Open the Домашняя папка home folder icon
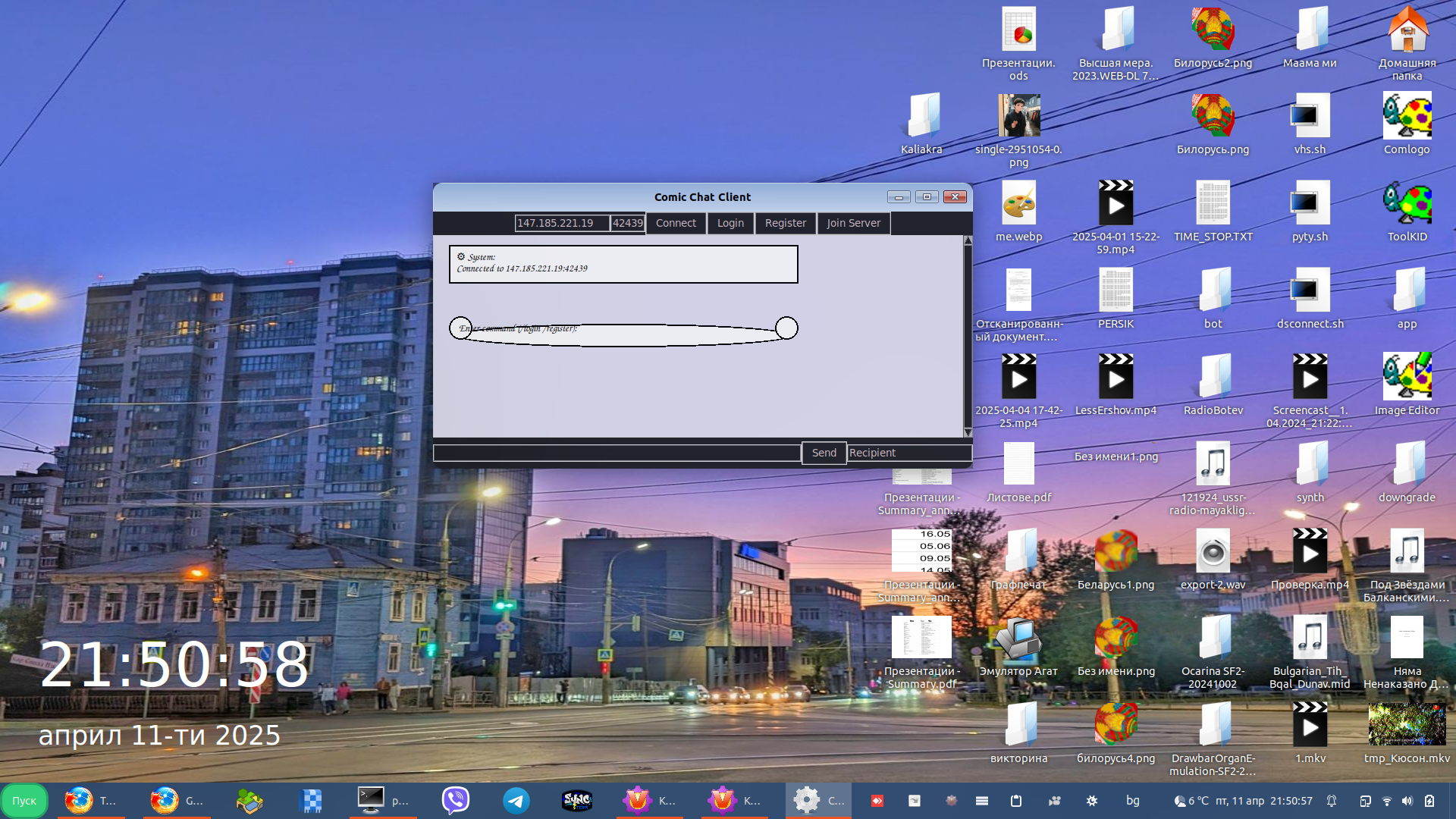1456x819 pixels. [x=1407, y=30]
